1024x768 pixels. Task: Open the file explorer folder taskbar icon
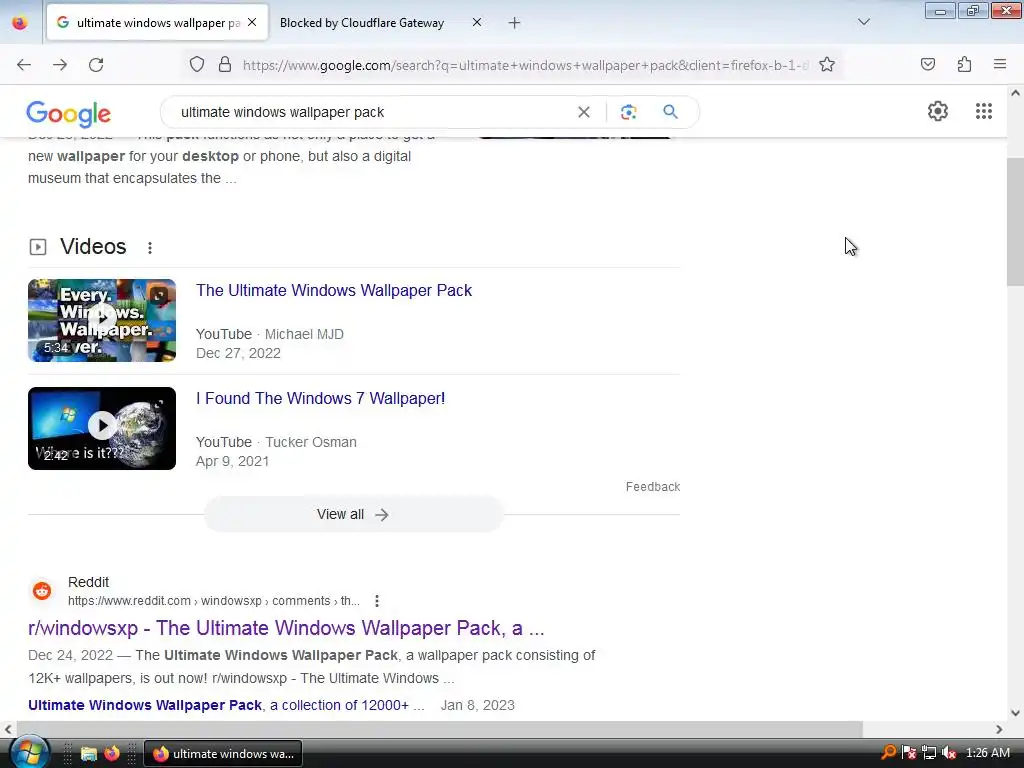(x=88, y=754)
